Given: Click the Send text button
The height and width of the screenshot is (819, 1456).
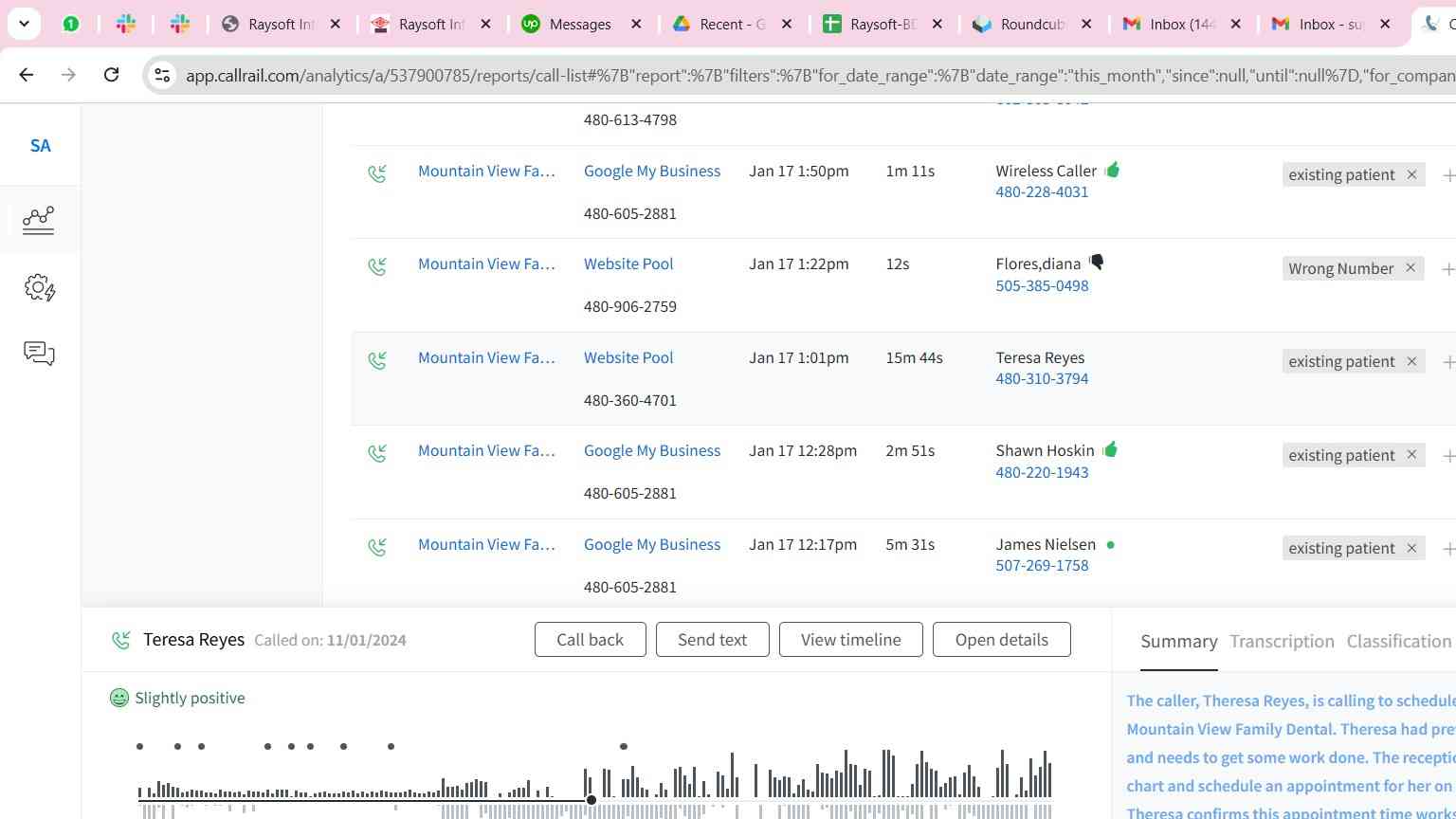Looking at the screenshot, I should (x=712, y=640).
